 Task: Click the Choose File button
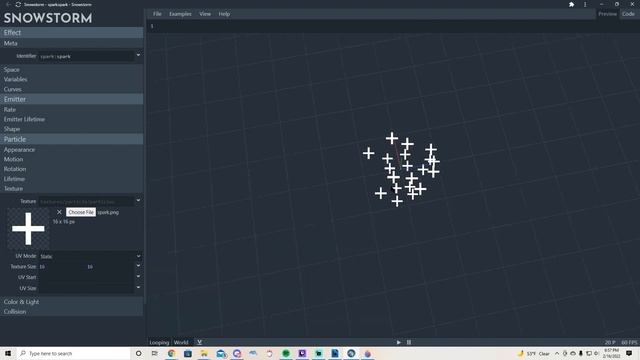(x=81, y=212)
